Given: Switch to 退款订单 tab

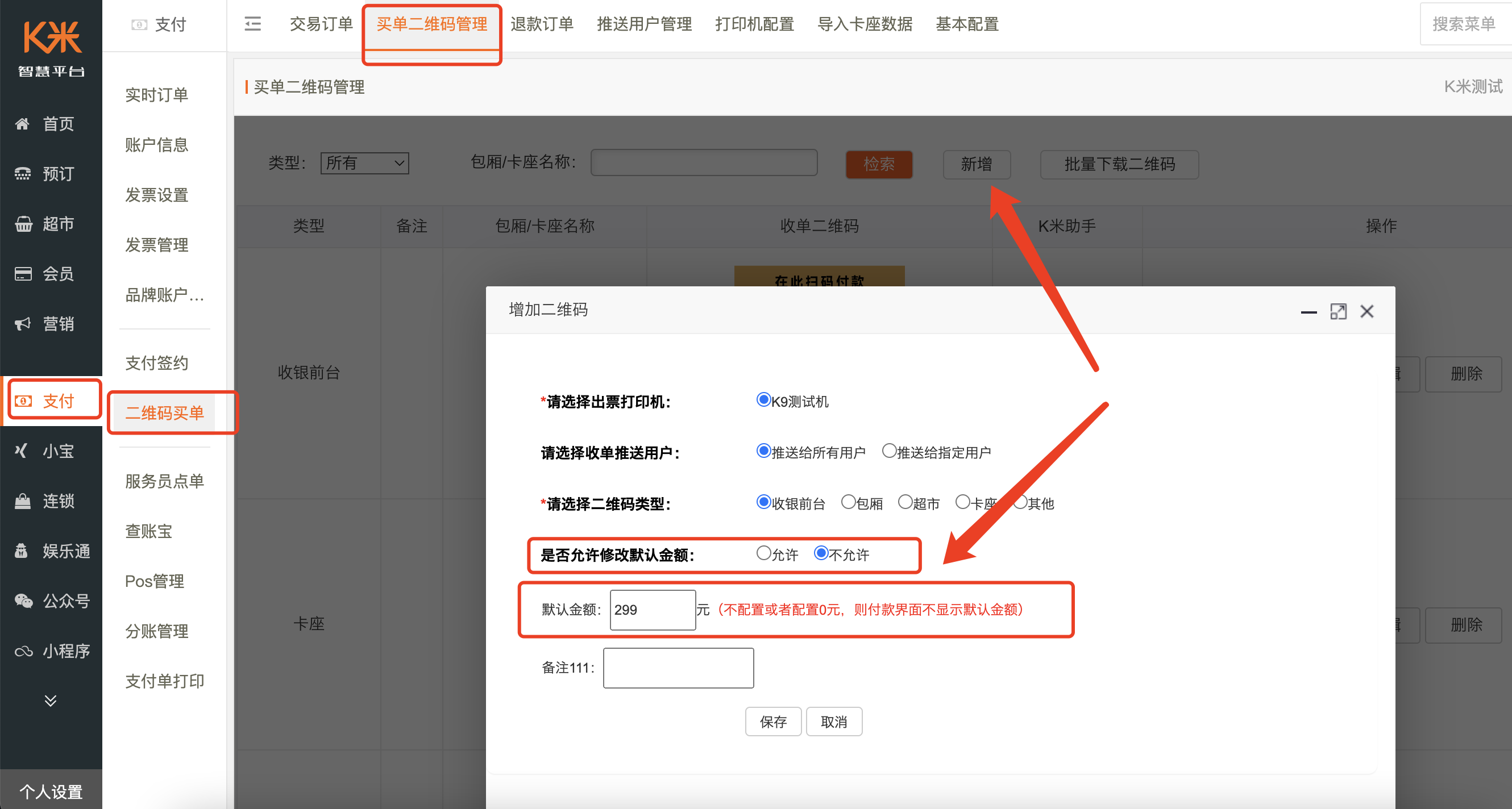Looking at the screenshot, I should (x=542, y=24).
